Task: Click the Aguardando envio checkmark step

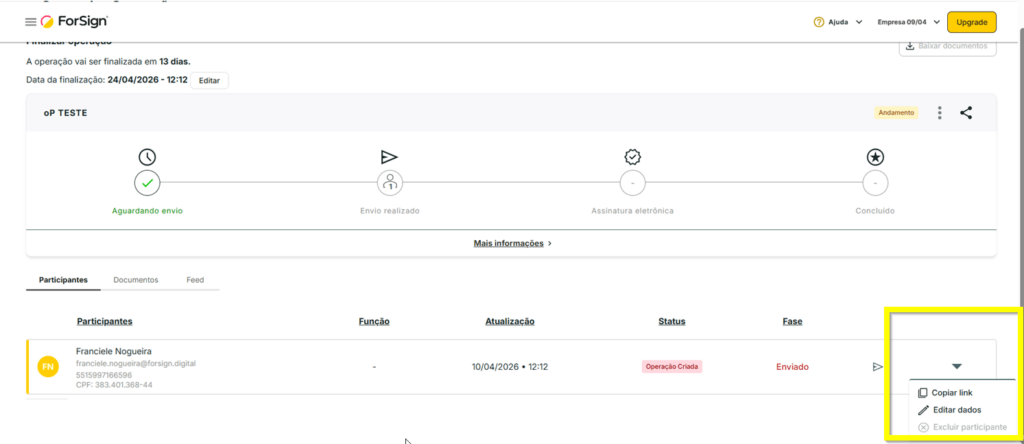Action: coord(147,183)
